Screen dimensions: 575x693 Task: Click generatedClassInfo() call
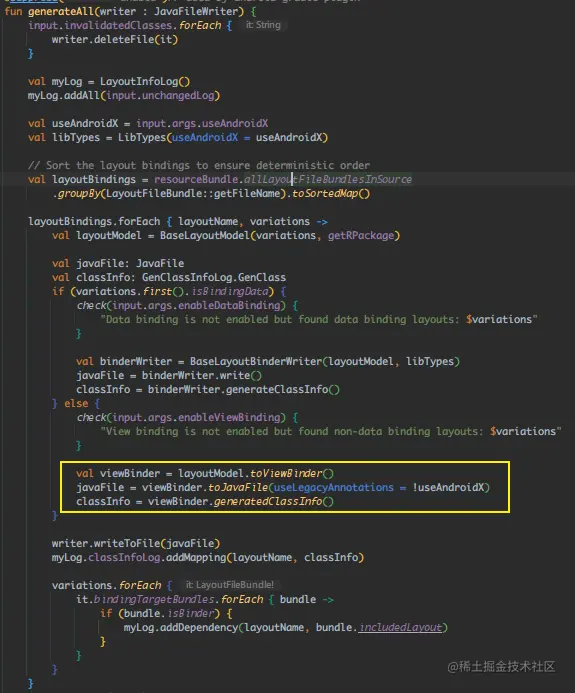click(x=274, y=502)
